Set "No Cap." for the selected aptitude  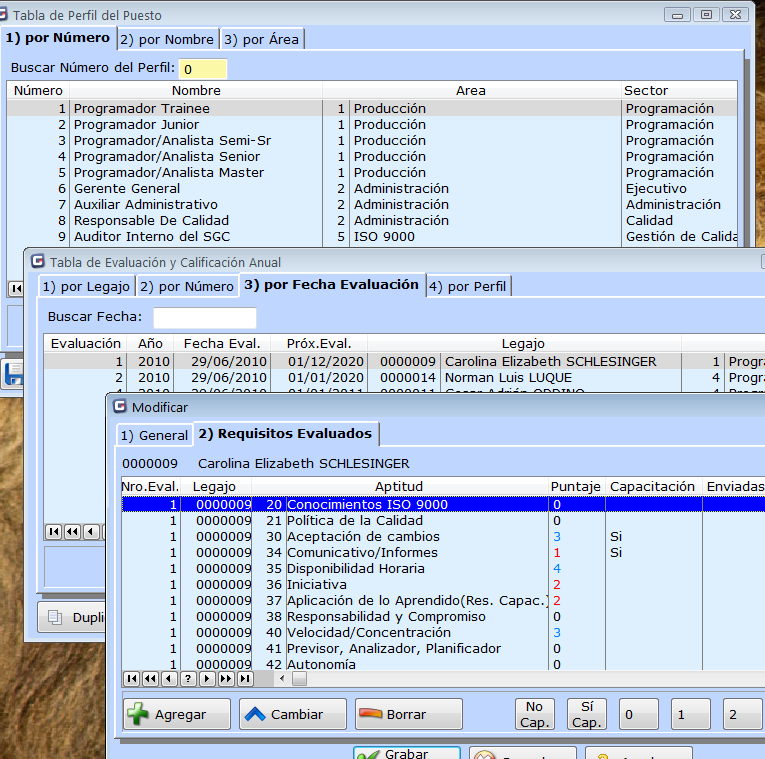click(x=535, y=714)
